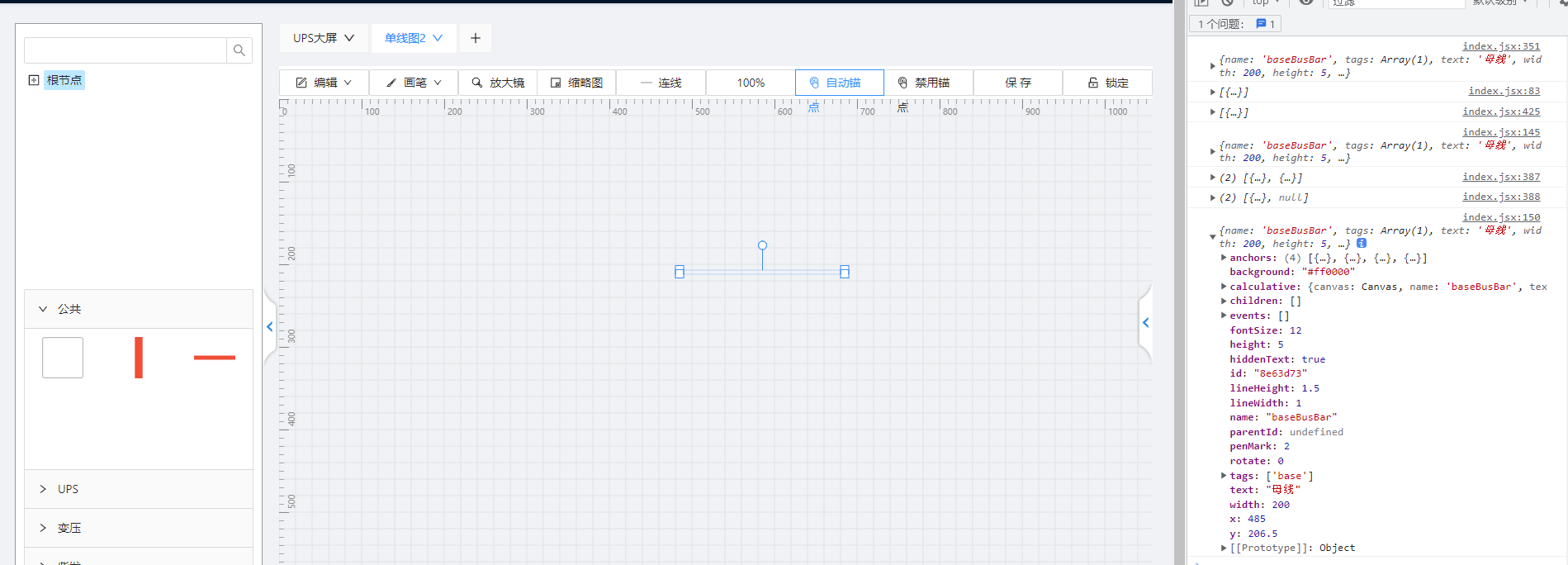Expand the tags property in the console

[x=1224, y=476]
